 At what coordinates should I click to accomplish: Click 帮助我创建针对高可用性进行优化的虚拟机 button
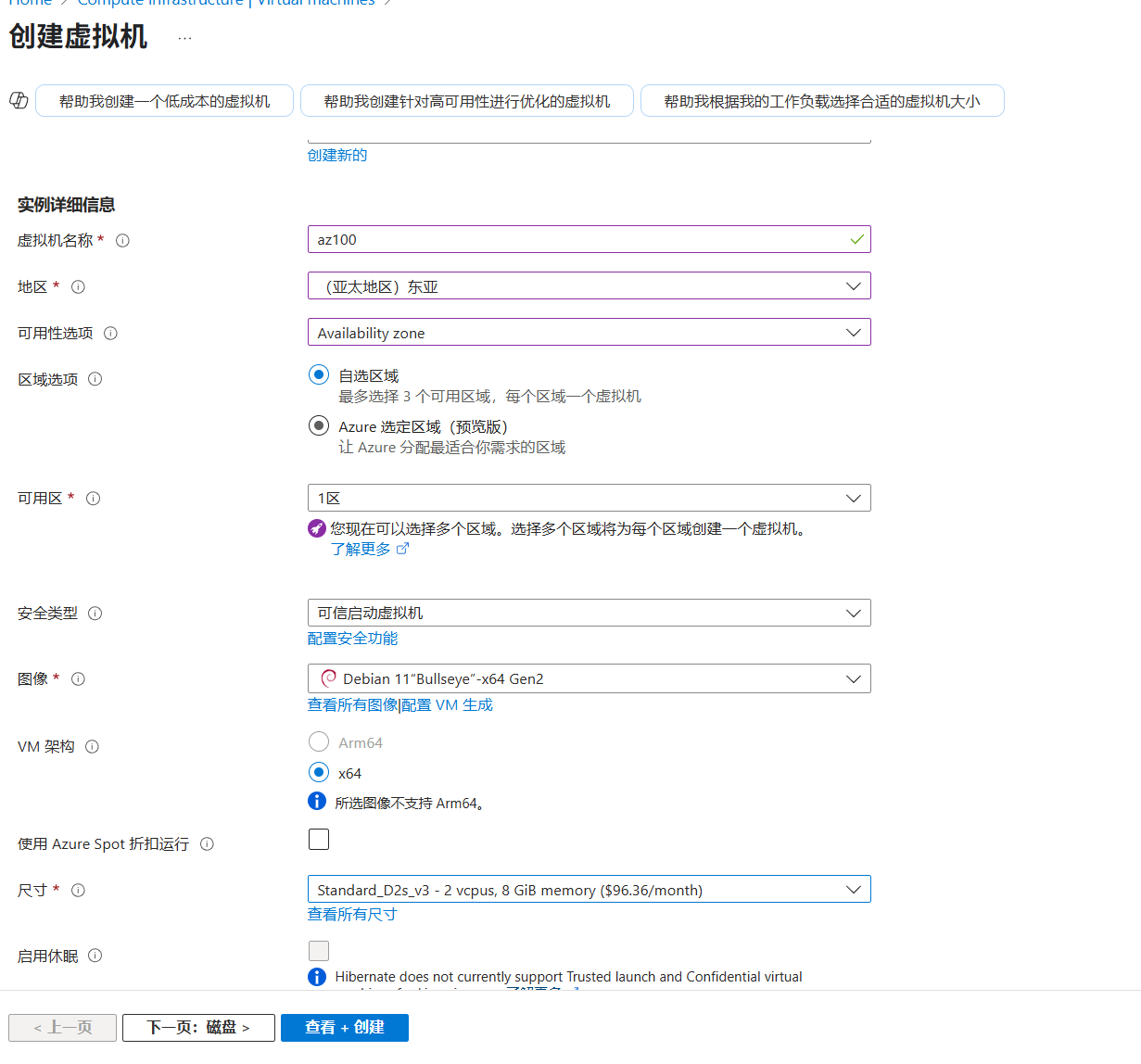467,101
